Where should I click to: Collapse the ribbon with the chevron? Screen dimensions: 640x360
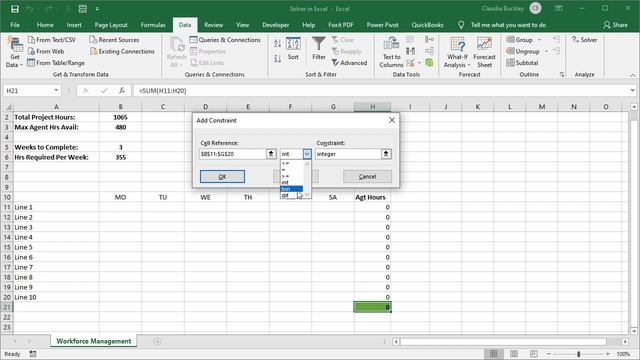(632, 75)
